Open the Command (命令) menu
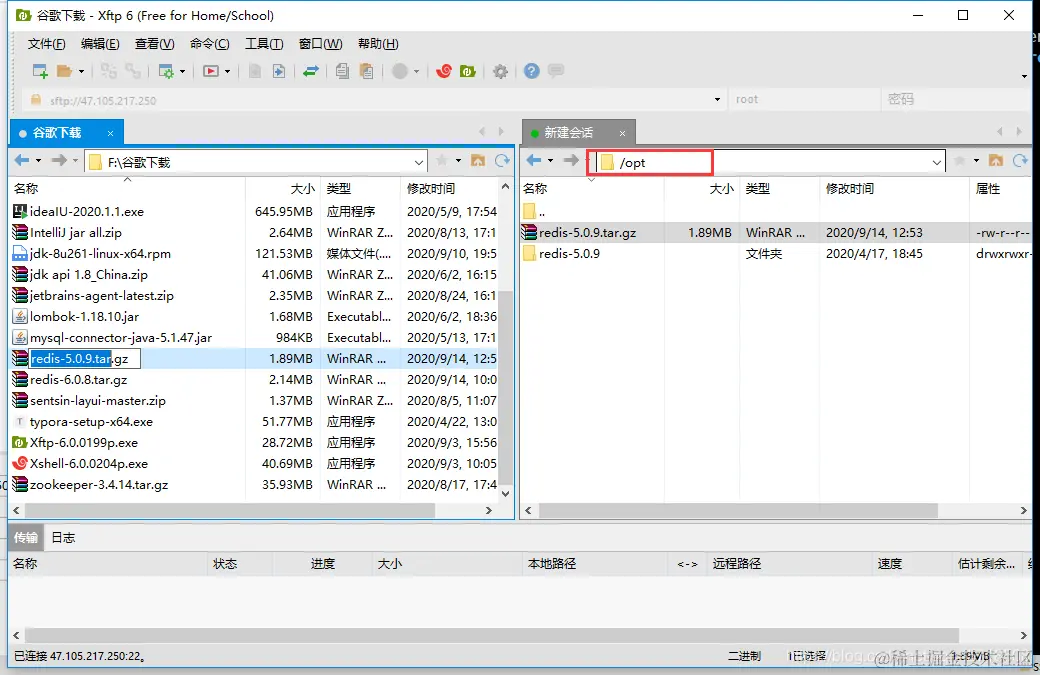 tap(210, 44)
